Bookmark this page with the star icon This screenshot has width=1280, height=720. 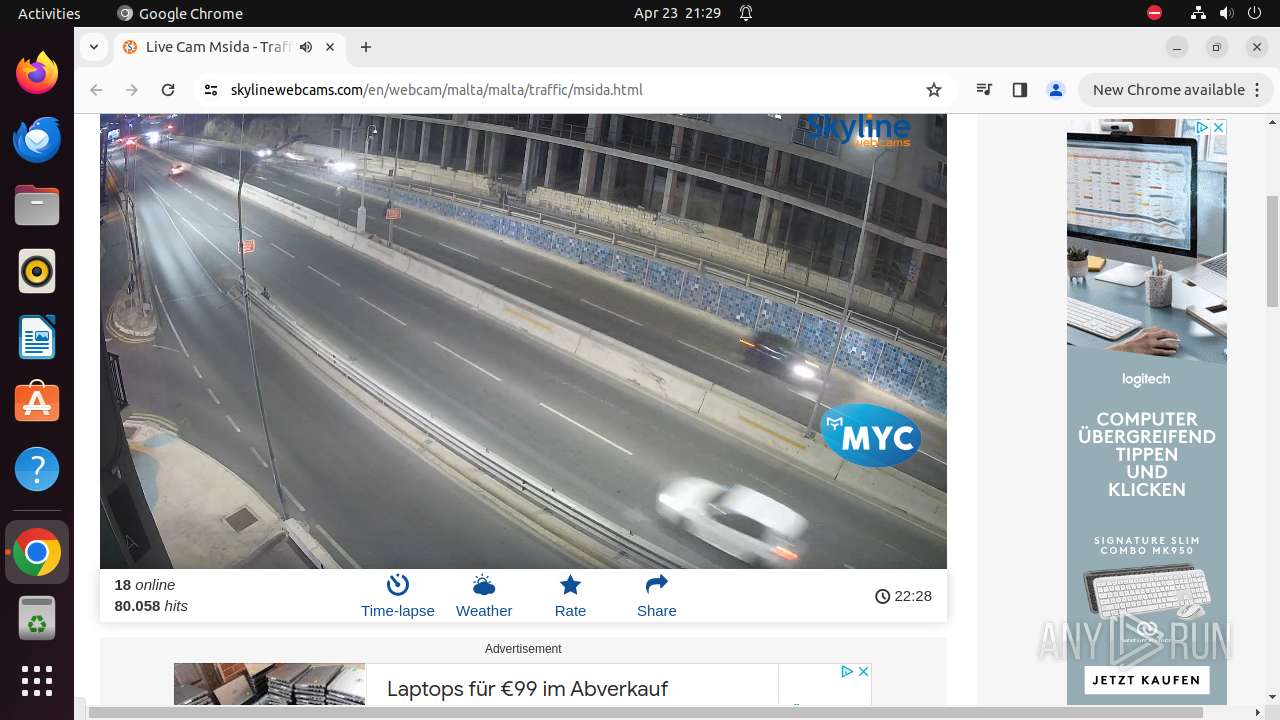click(934, 90)
